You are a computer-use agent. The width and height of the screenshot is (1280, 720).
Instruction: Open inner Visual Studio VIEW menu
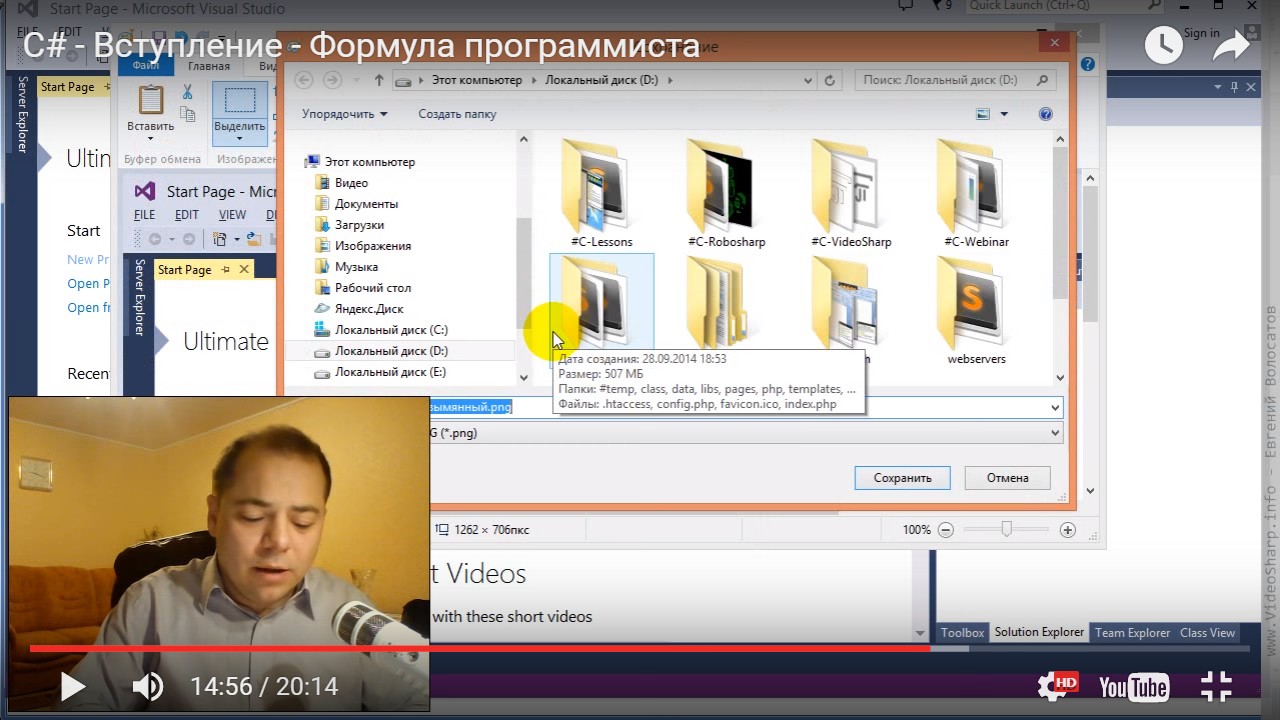(232, 215)
